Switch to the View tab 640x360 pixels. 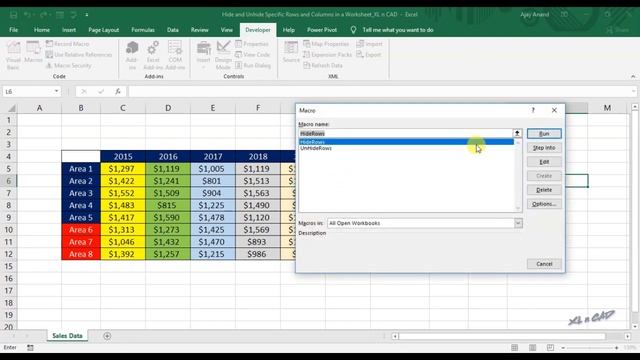(227, 30)
